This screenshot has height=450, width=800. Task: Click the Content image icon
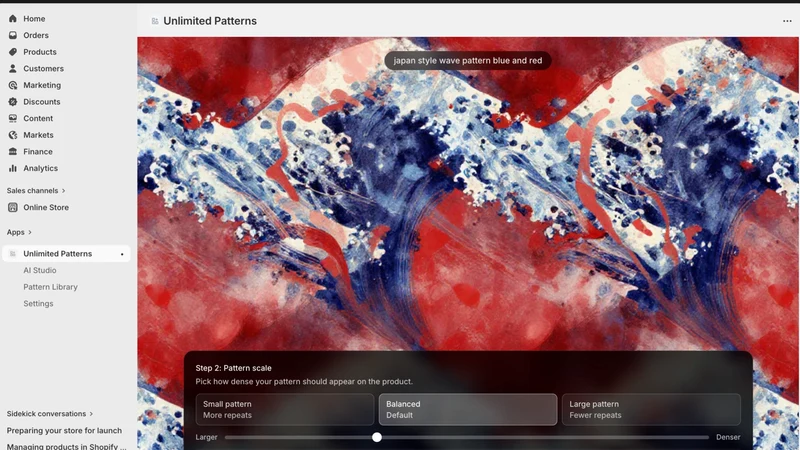pos(13,118)
